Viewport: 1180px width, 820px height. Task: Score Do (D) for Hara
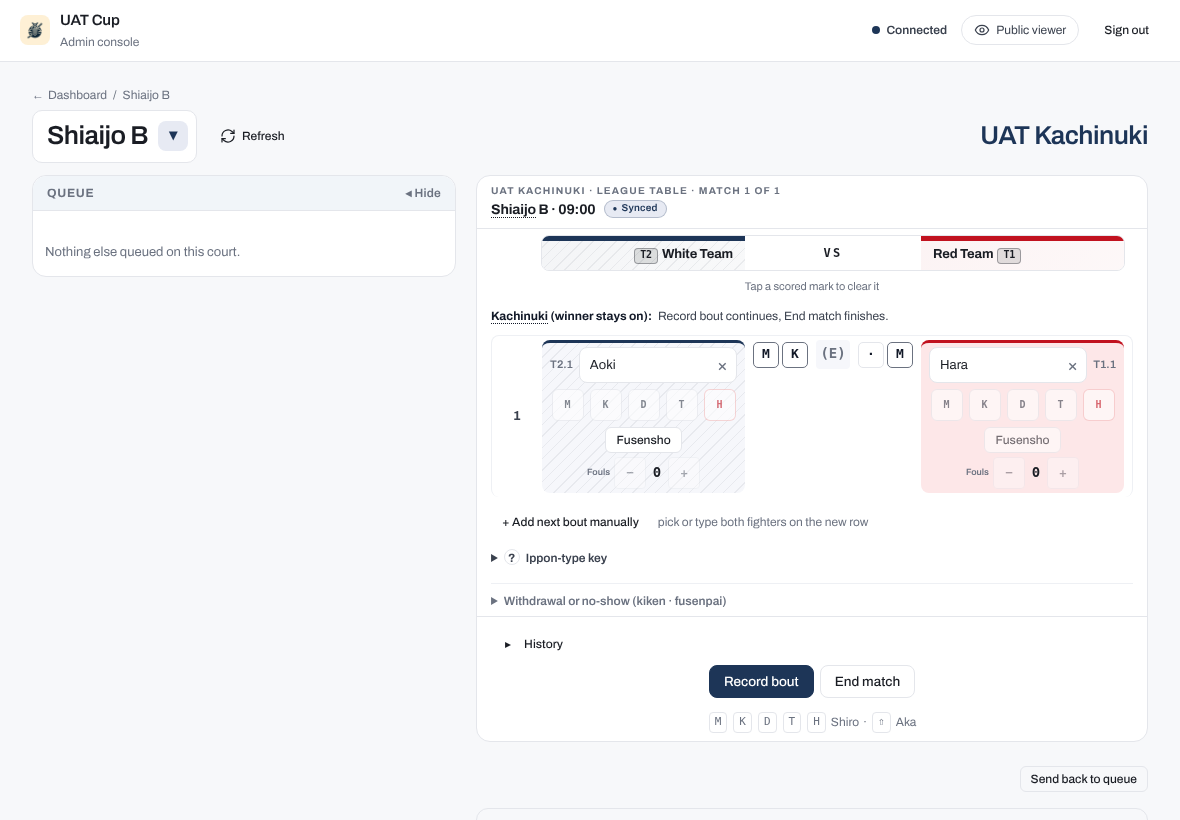coord(1022,405)
